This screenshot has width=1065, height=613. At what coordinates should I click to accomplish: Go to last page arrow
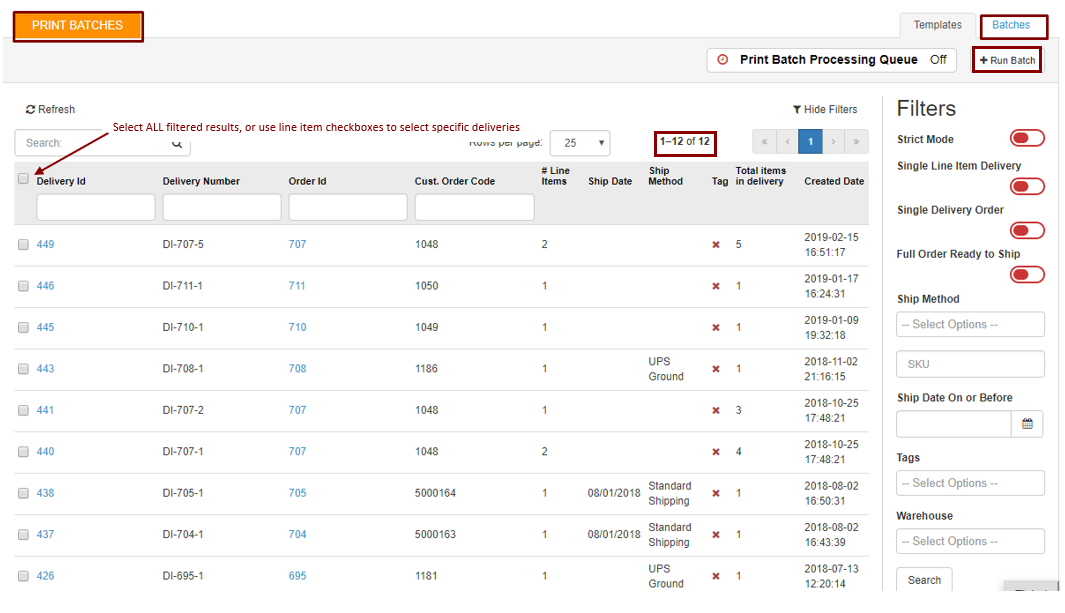click(x=856, y=142)
